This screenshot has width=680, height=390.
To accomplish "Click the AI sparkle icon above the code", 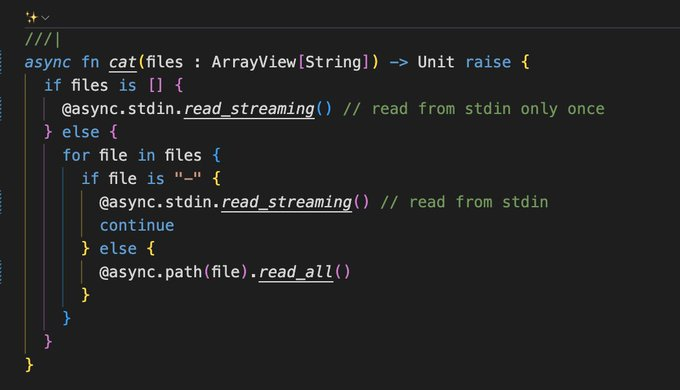I will pyautogui.click(x=32, y=17).
